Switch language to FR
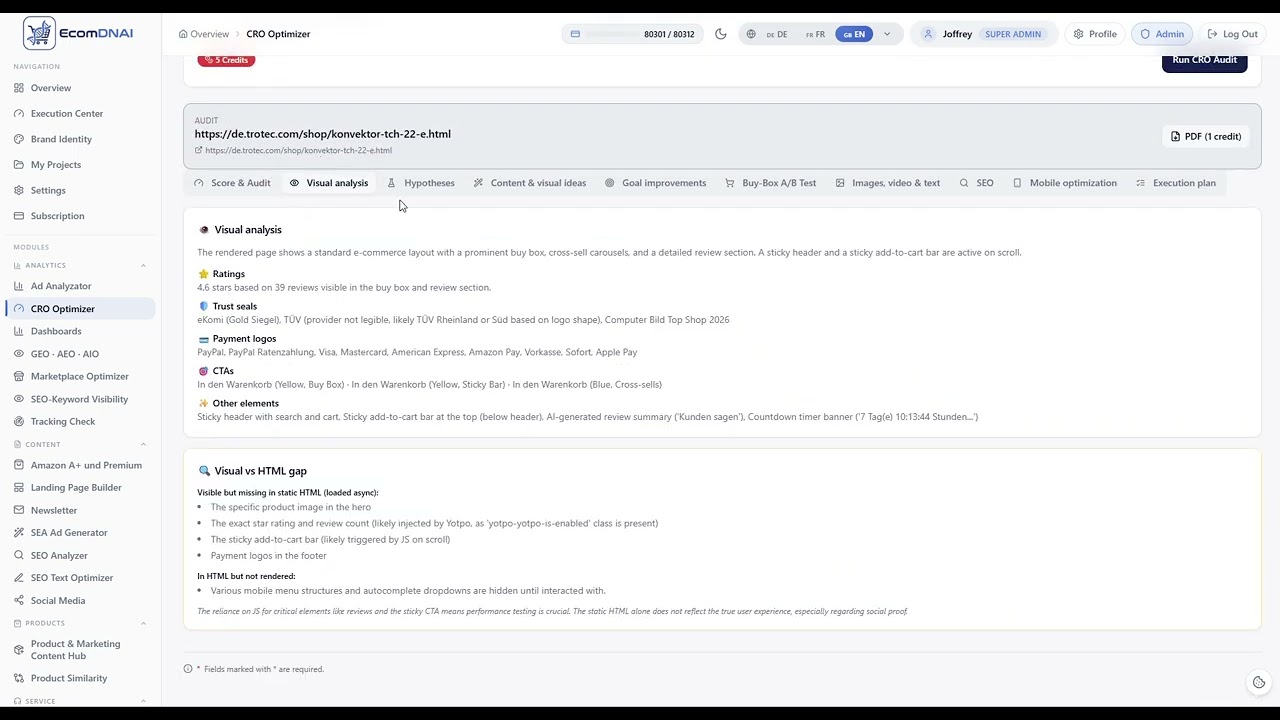This screenshot has width=1280, height=720. 816,34
